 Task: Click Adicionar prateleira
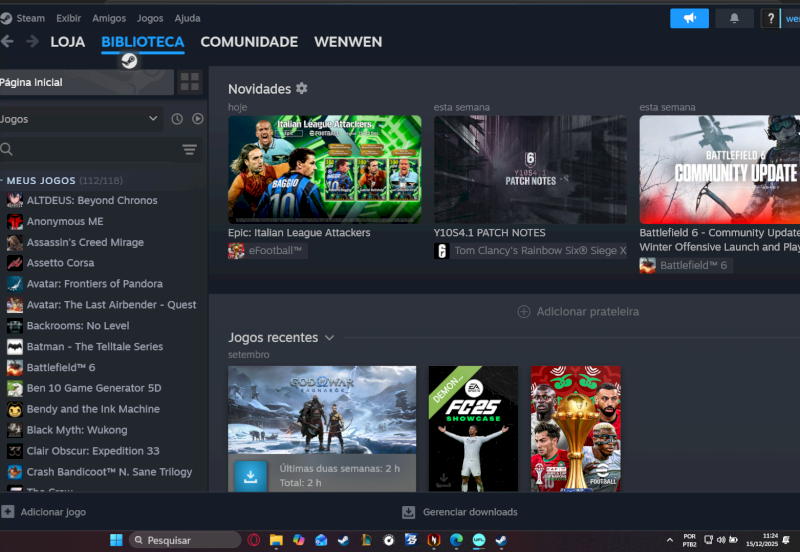[588, 312]
